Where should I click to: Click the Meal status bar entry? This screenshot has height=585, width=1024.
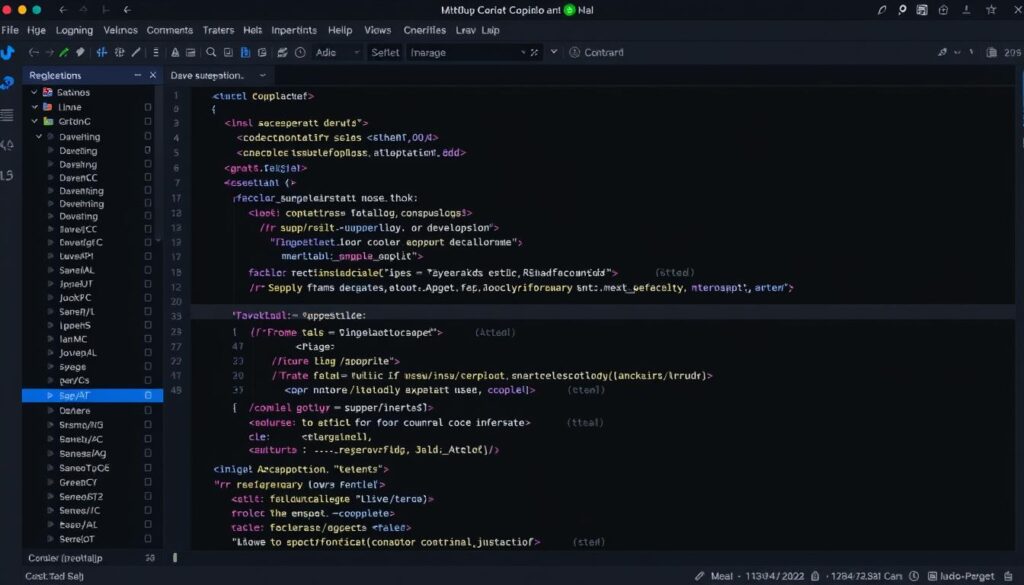(x=722, y=576)
